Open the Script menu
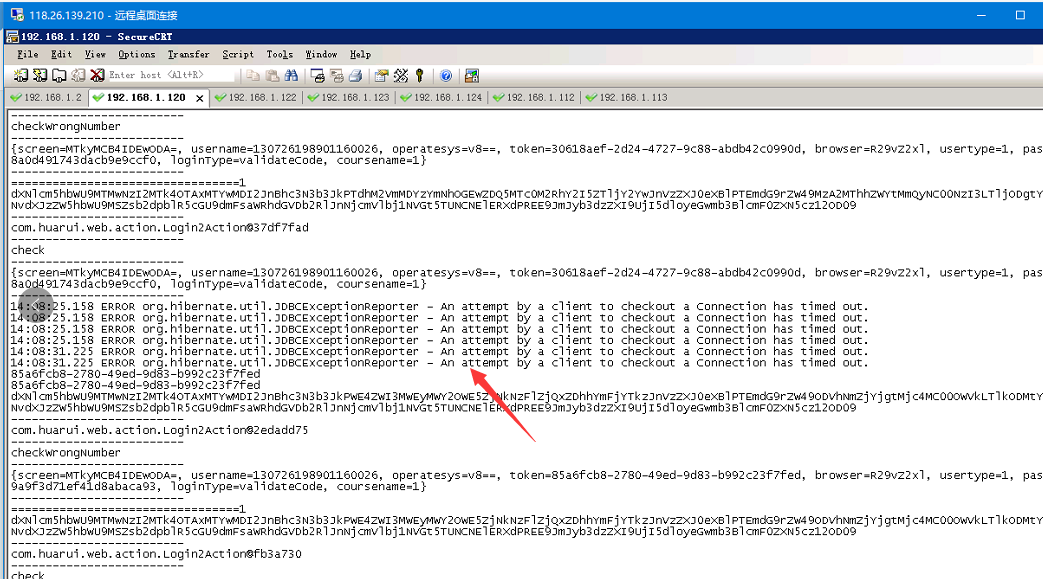 coord(237,55)
